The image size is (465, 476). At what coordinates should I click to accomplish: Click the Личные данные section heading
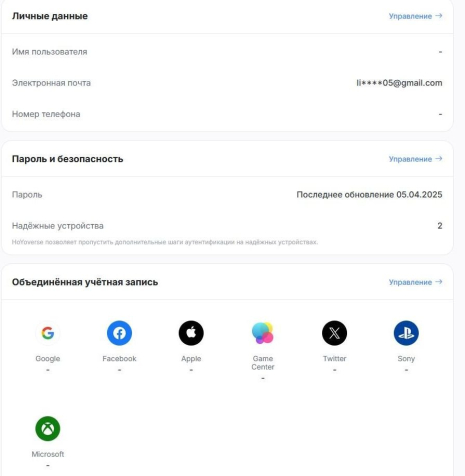coord(50,16)
